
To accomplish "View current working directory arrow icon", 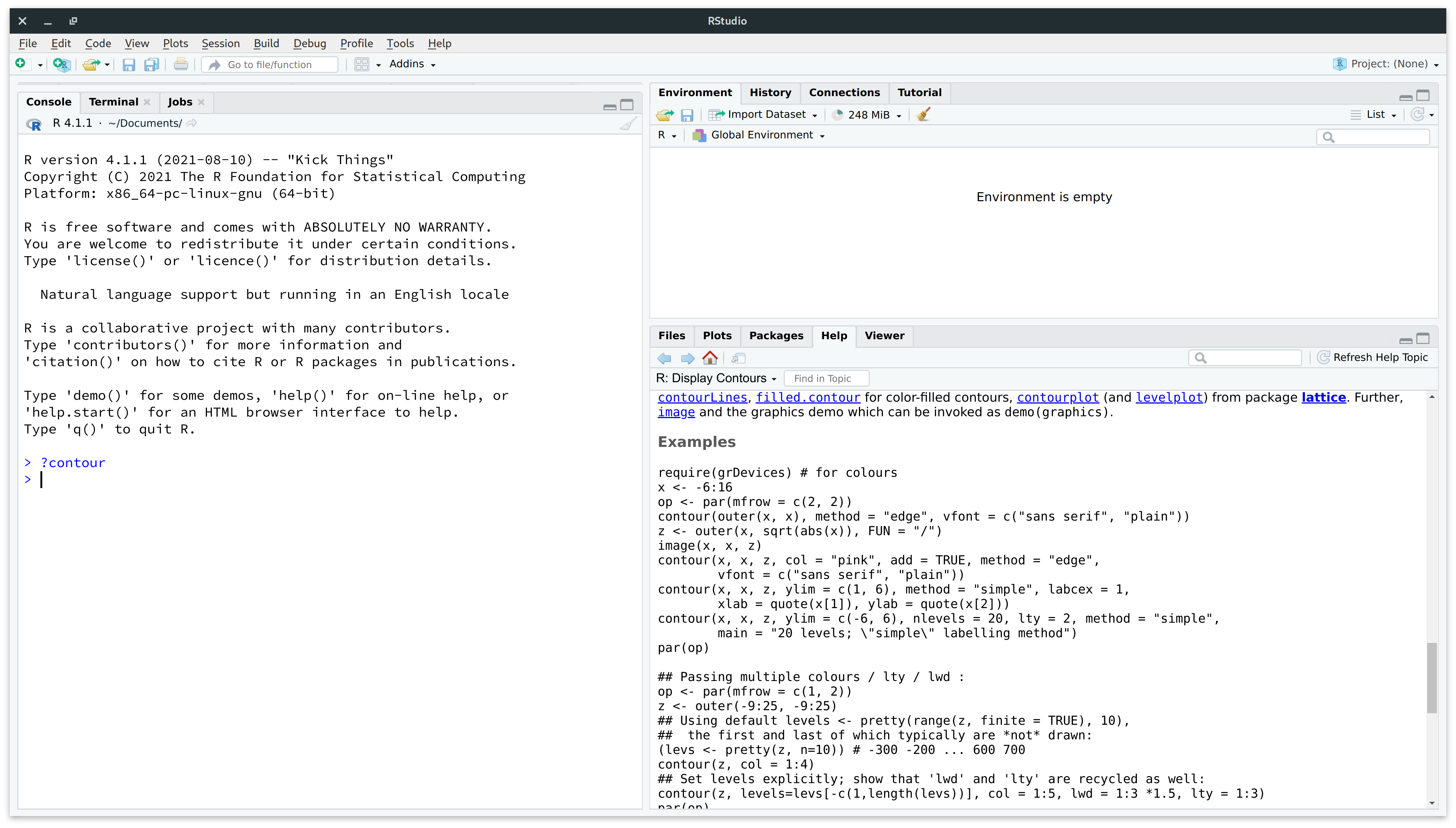I will pos(192,123).
